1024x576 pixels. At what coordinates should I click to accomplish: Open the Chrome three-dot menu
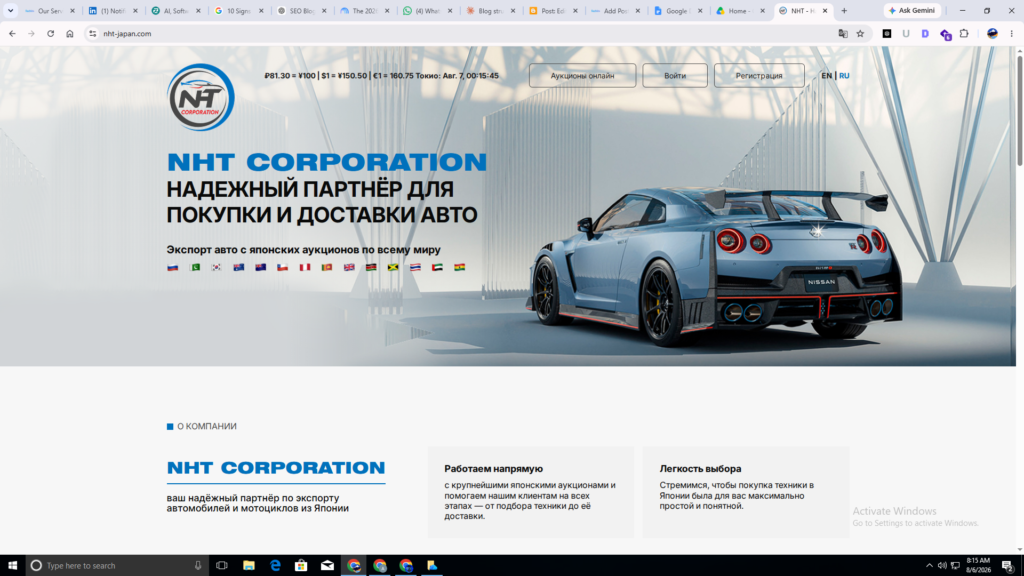coord(1012,33)
